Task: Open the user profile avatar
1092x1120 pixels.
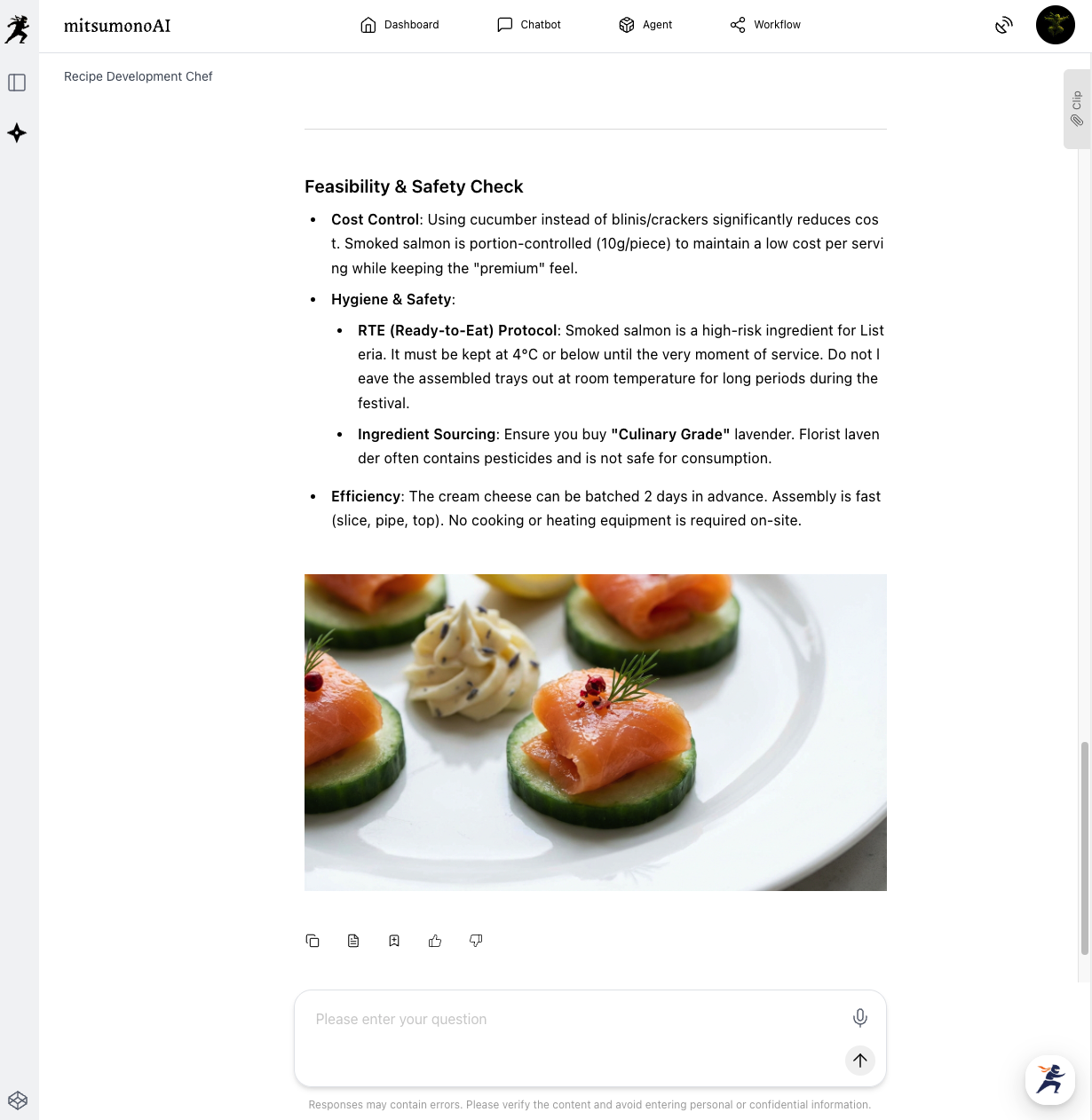Action: coord(1056,25)
